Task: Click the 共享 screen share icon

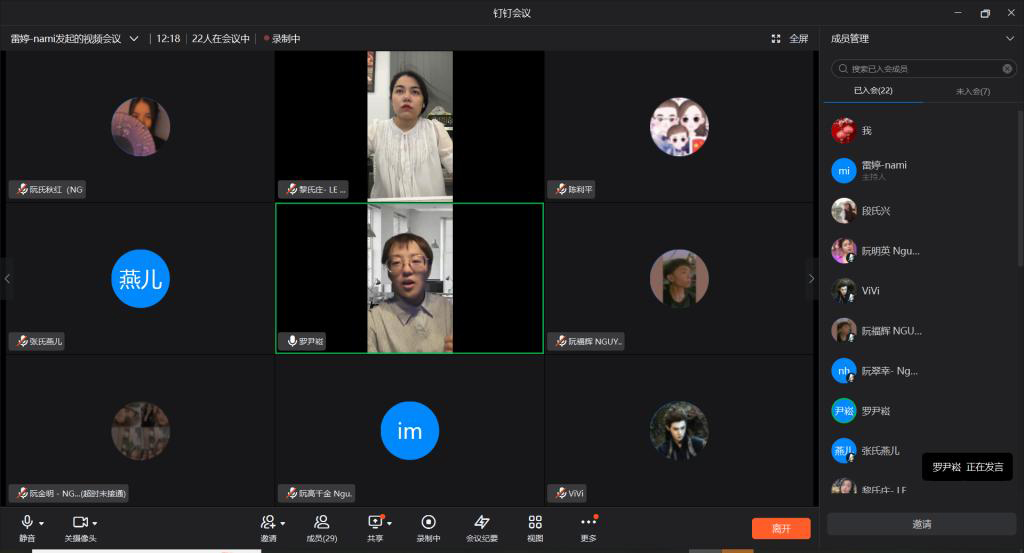Action: [375, 523]
